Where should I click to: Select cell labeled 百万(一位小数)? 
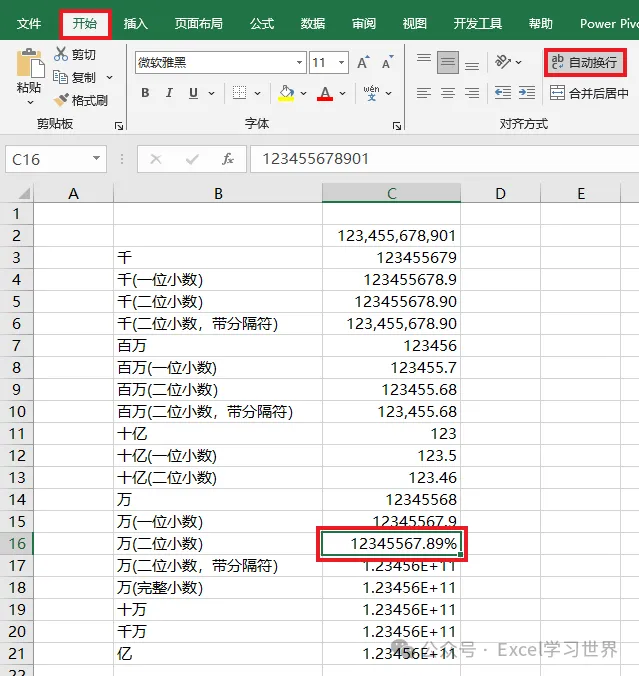[x=218, y=368]
